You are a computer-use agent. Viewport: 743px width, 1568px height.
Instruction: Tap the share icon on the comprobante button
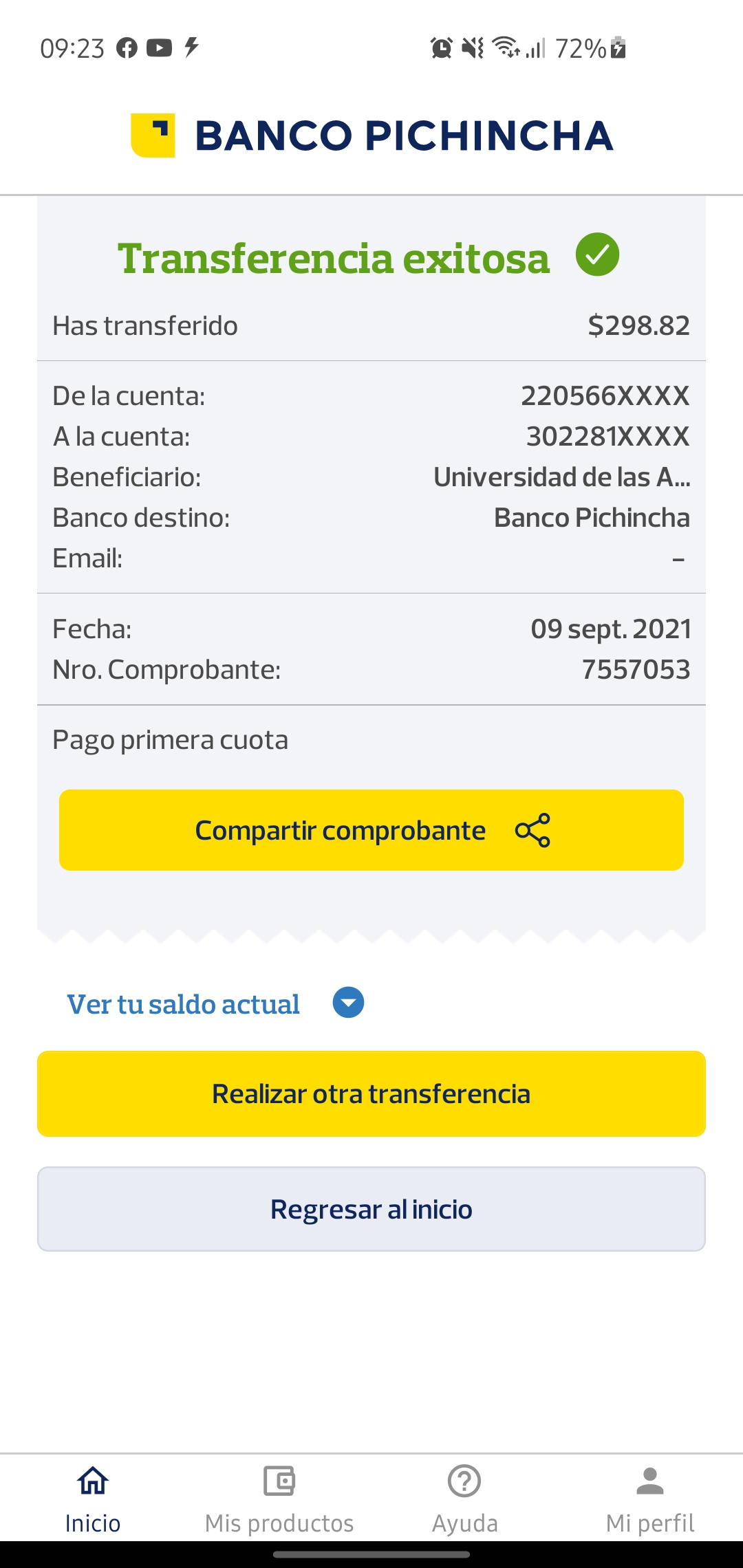pos(532,830)
